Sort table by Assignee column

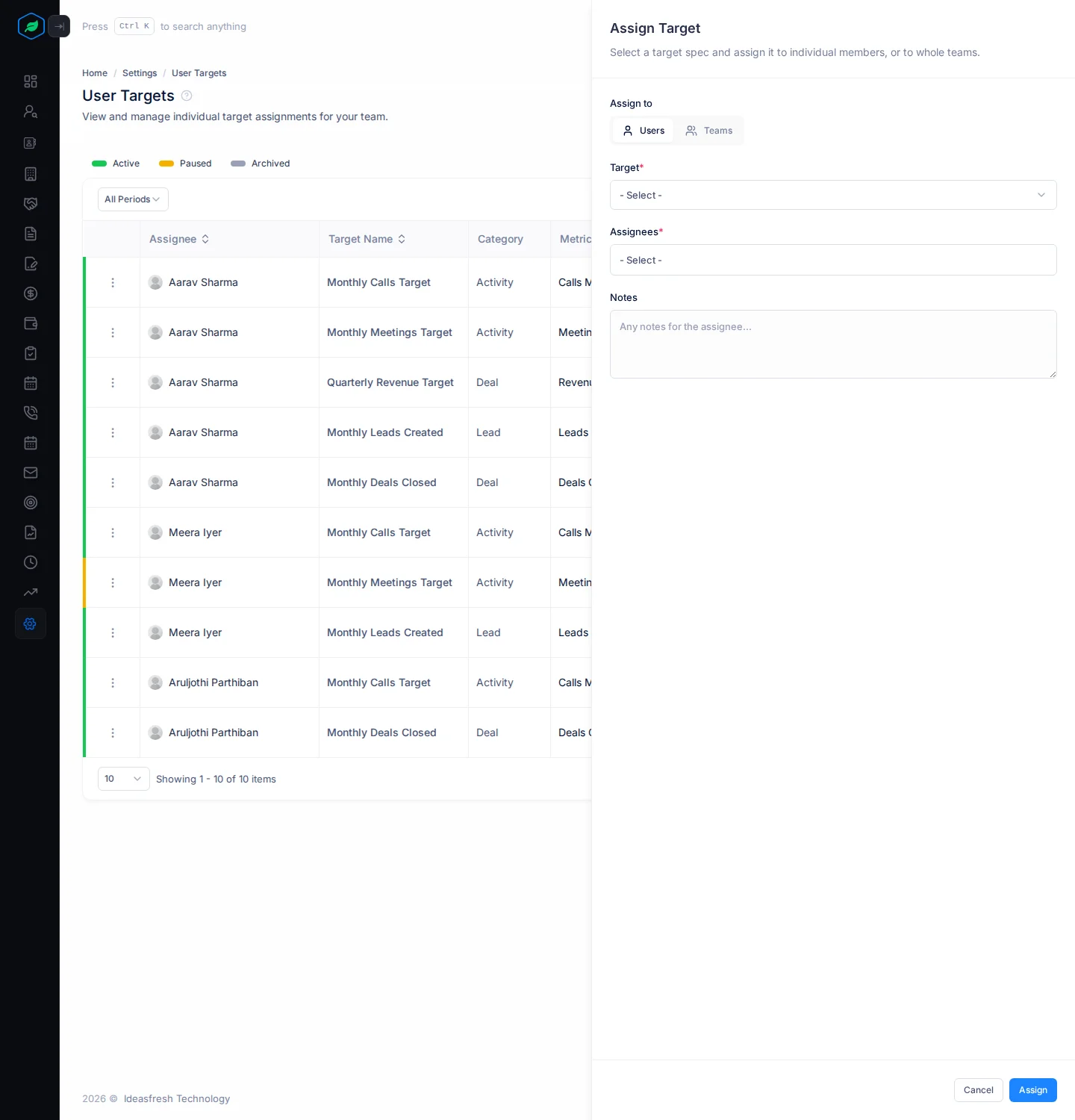(x=179, y=239)
